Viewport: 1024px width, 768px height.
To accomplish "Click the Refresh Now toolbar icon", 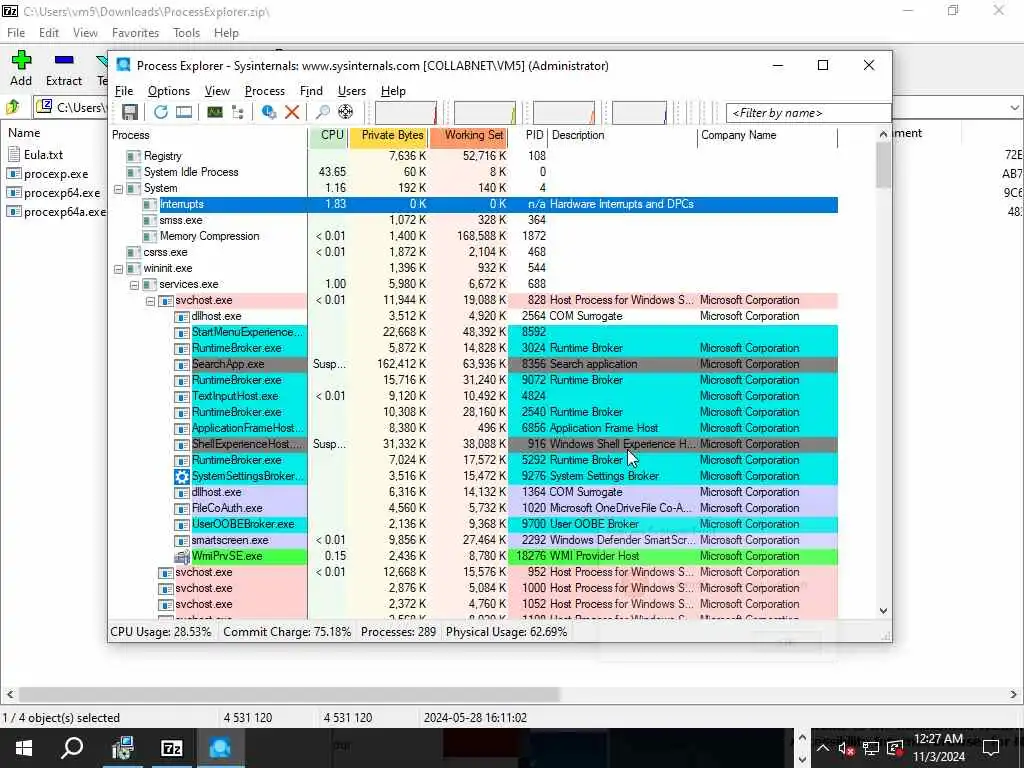I will pyautogui.click(x=160, y=112).
